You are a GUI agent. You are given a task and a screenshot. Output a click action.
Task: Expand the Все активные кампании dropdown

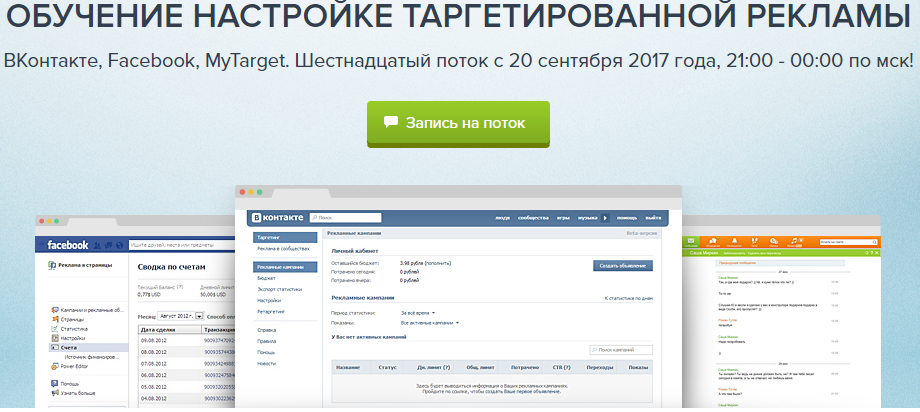[x=430, y=323]
